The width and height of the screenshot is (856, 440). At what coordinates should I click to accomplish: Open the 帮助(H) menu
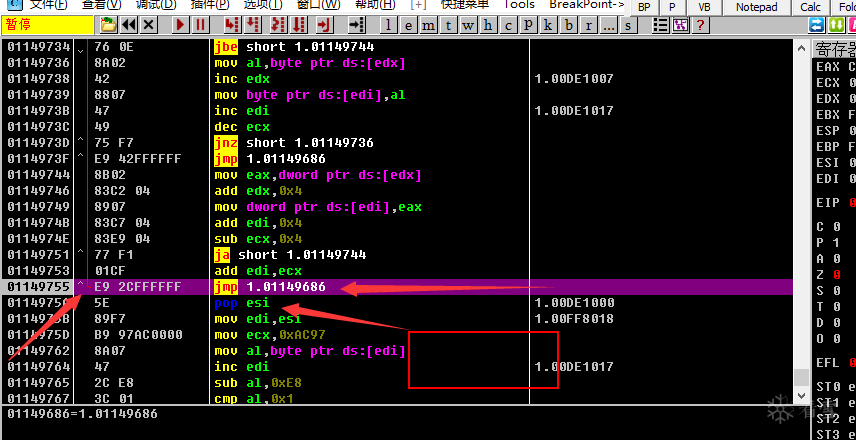pyautogui.click(x=374, y=5)
